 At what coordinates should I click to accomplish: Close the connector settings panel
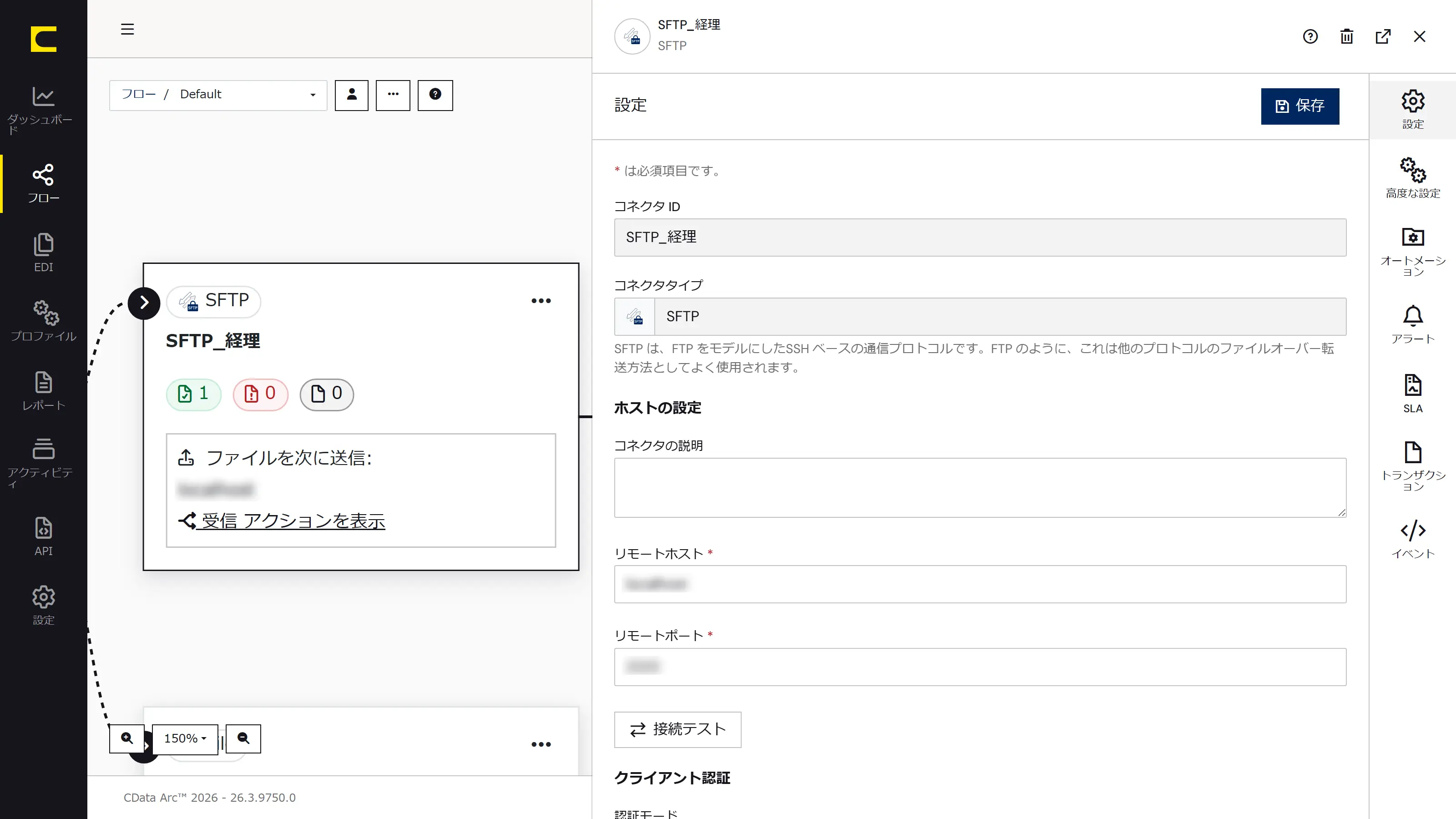pos(1419,37)
